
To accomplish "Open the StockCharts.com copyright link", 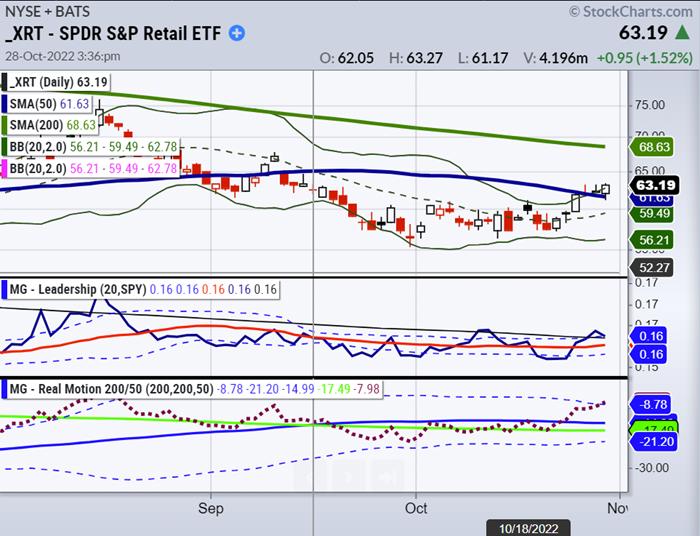I will coord(630,11).
